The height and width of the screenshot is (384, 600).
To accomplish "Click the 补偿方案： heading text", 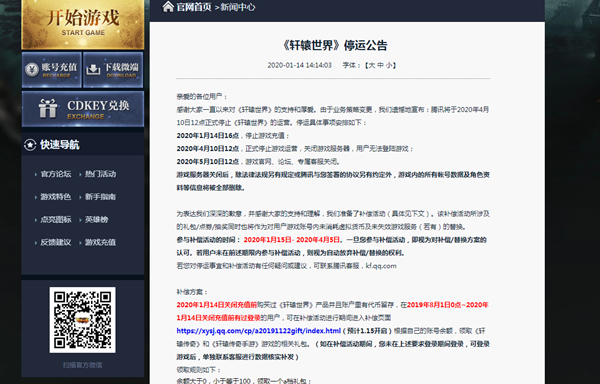I will pyautogui.click(x=192, y=292).
